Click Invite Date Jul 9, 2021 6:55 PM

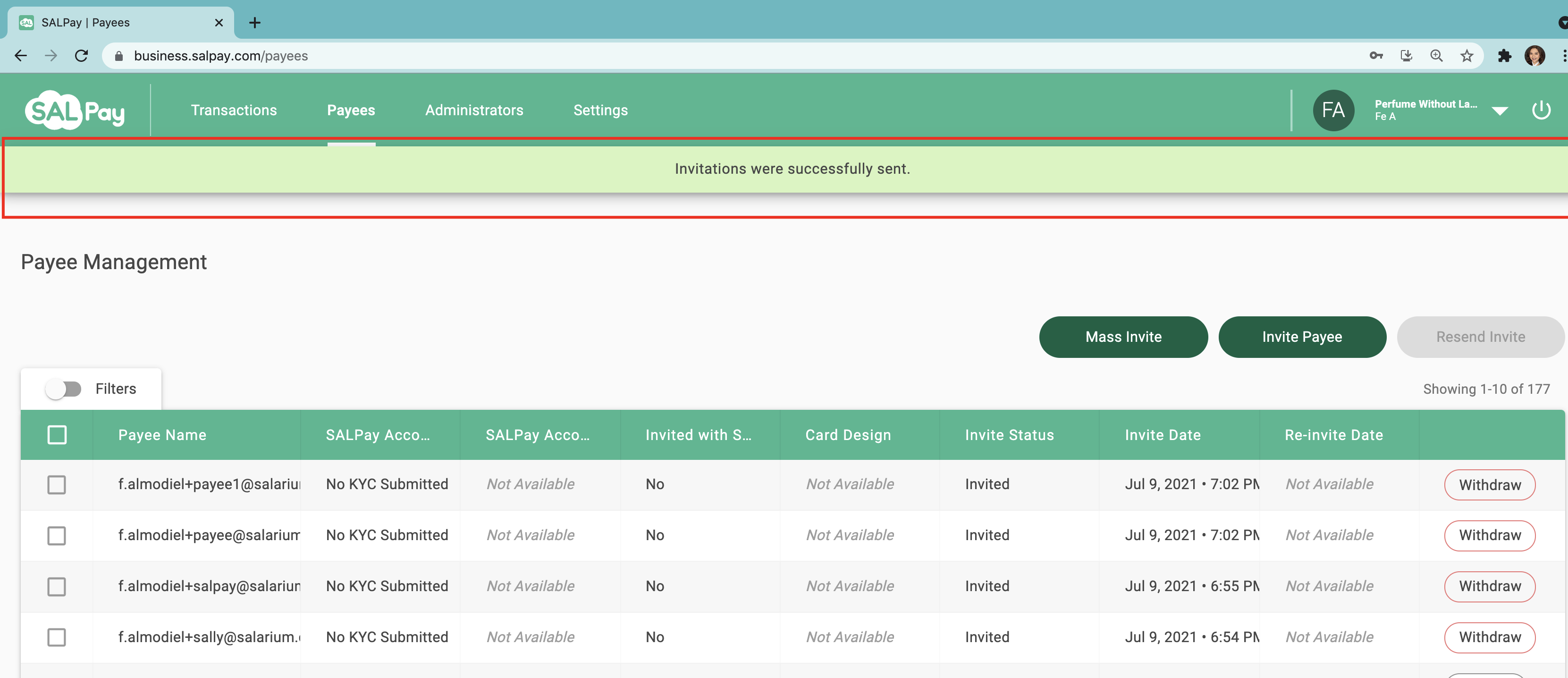point(1192,587)
